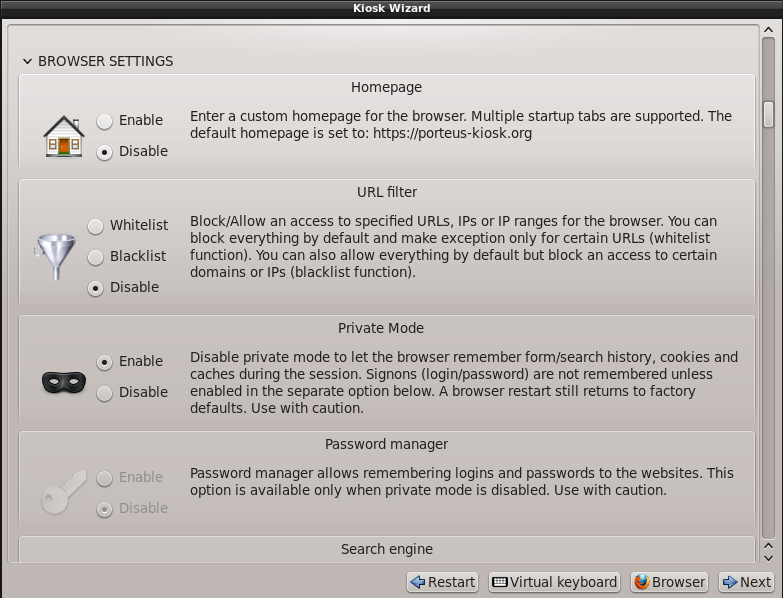Click the scrollbar up arrow at top
This screenshot has height=598, width=783.
(x=769, y=30)
